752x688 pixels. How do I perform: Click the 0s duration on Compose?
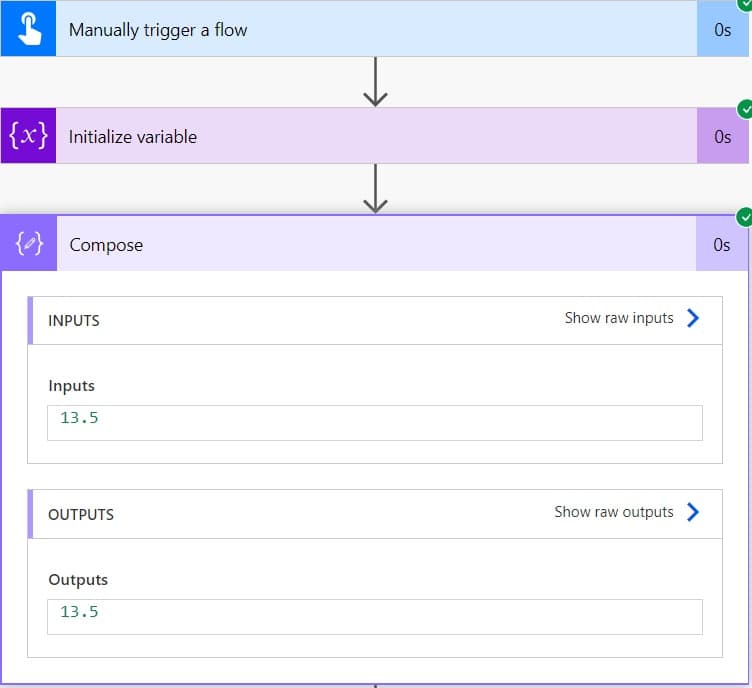point(721,245)
